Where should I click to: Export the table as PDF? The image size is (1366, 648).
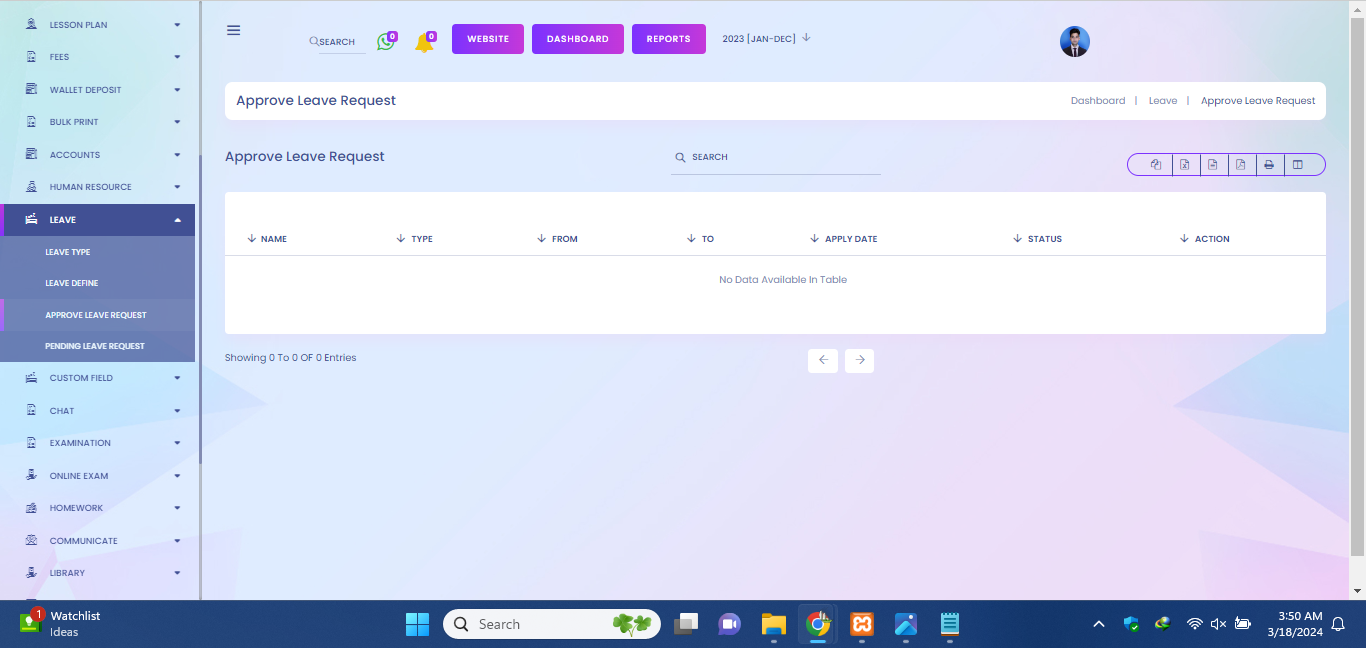coord(1240,165)
